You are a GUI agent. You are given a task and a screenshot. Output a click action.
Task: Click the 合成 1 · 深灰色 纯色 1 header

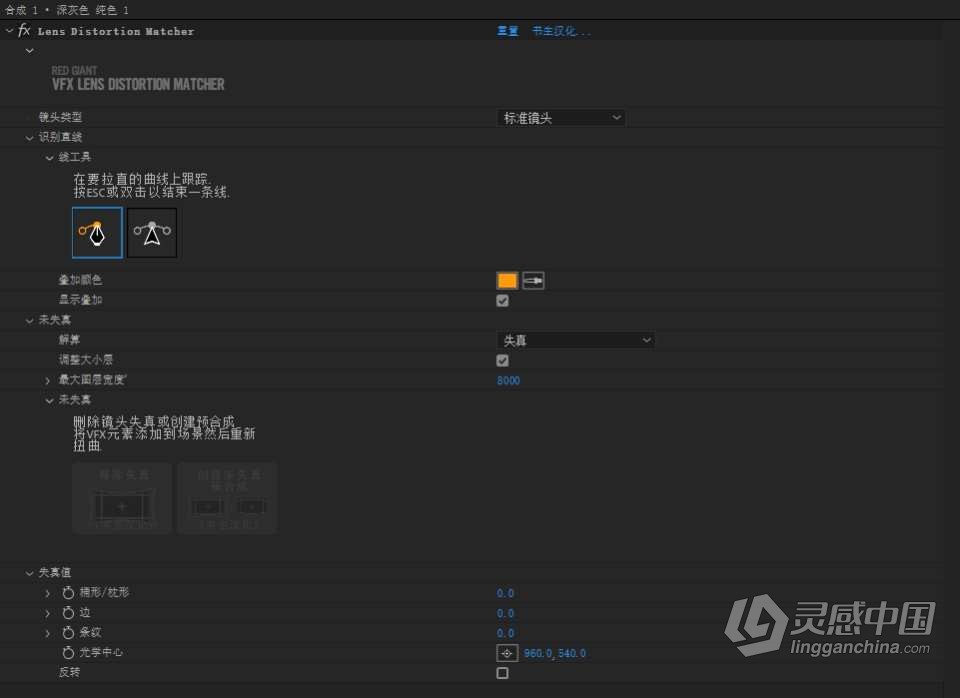[66, 10]
